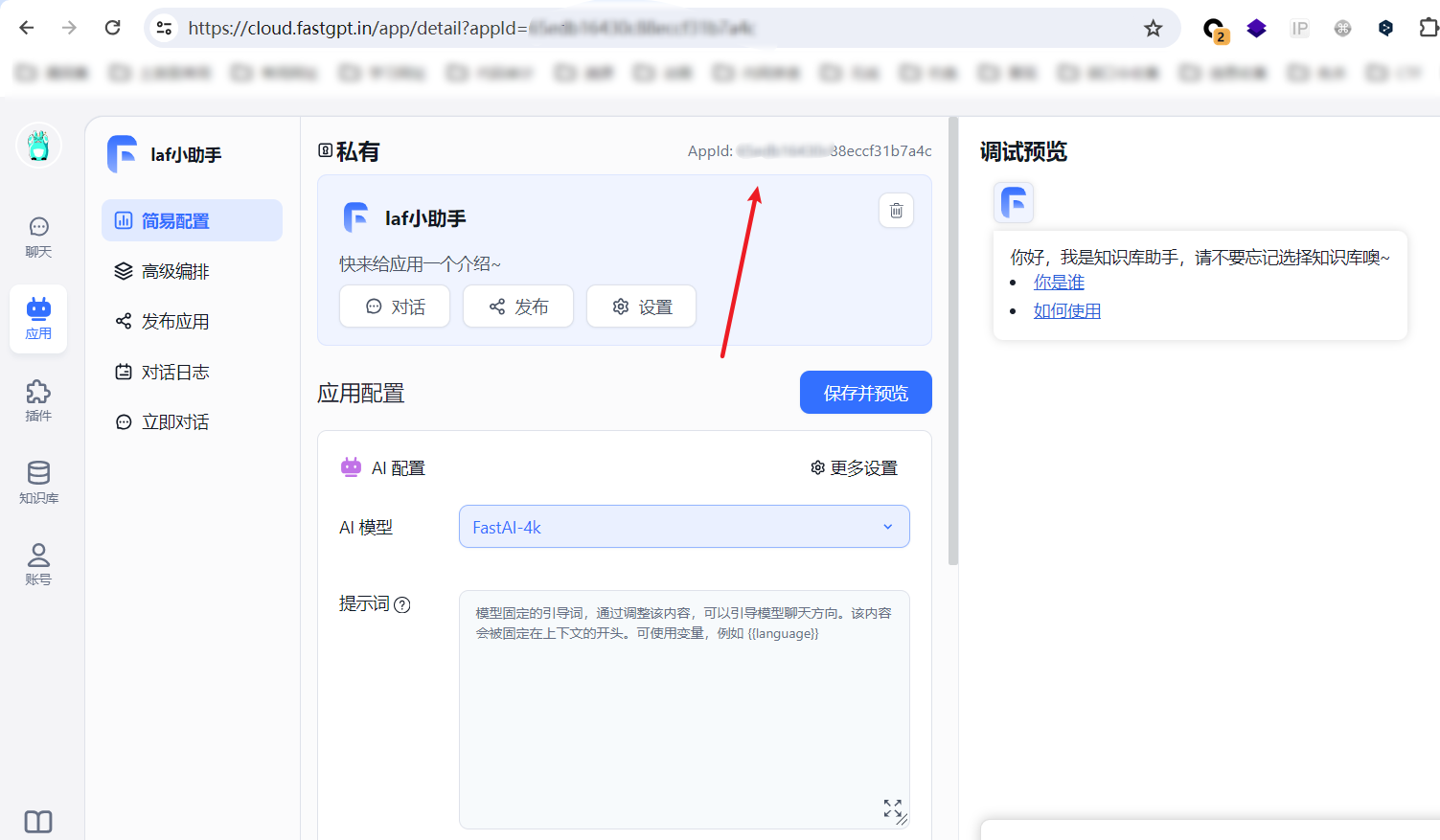Open 发布应用 menu item
This screenshot has height=840, width=1440.
coord(192,321)
